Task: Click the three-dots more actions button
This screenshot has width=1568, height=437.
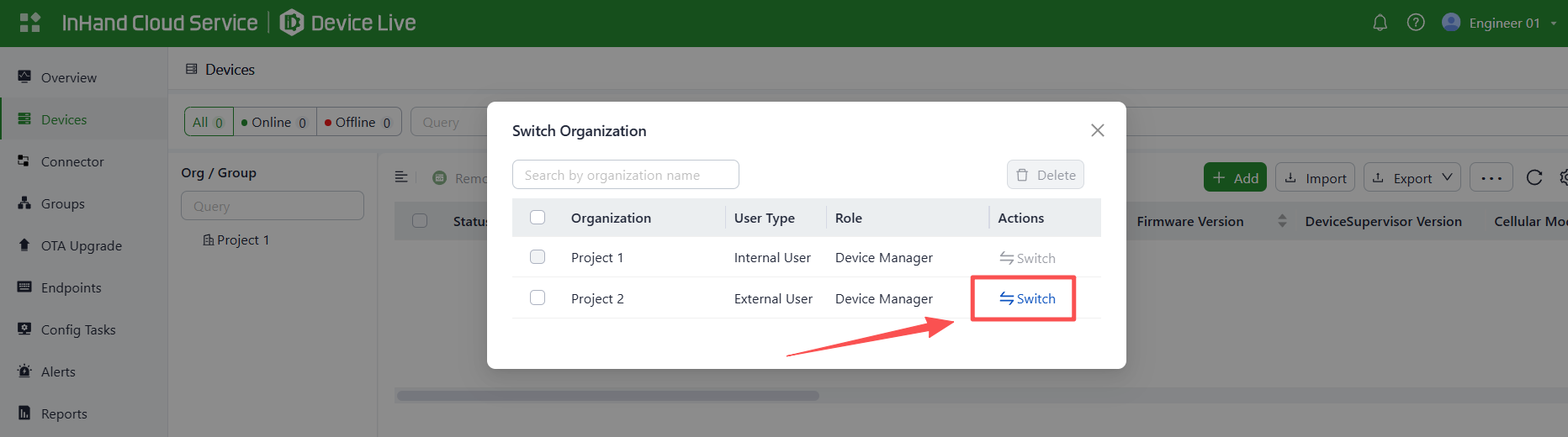Action: 1491,177
